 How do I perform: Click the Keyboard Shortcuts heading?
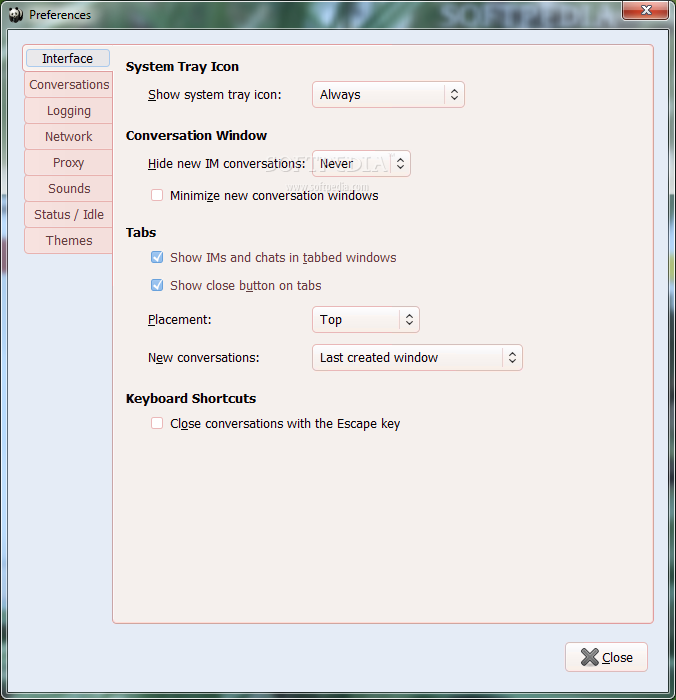coord(191,398)
